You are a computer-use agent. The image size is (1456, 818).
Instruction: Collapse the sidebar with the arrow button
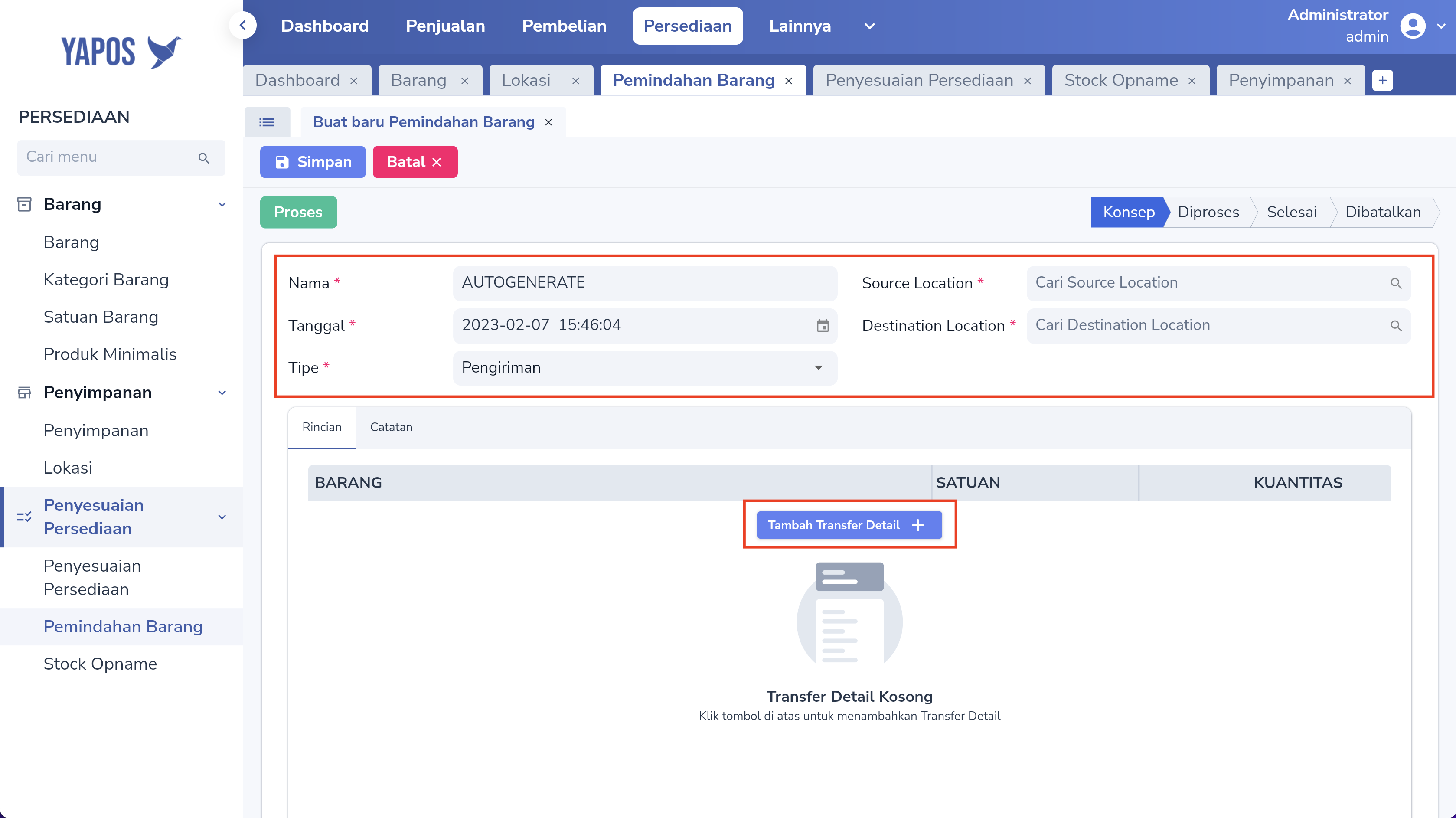[243, 26]
